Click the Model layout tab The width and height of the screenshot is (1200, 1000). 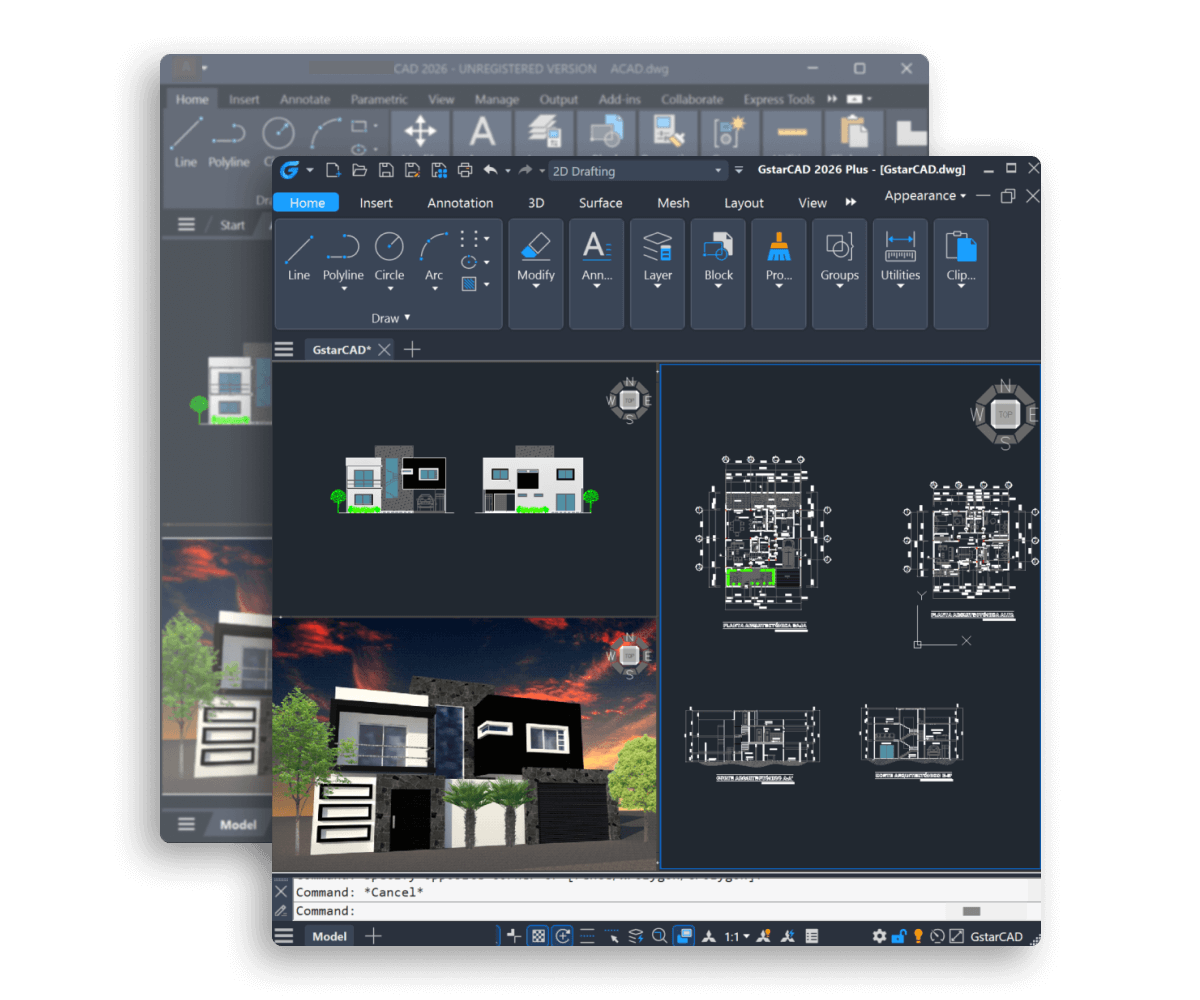[329, 936]
